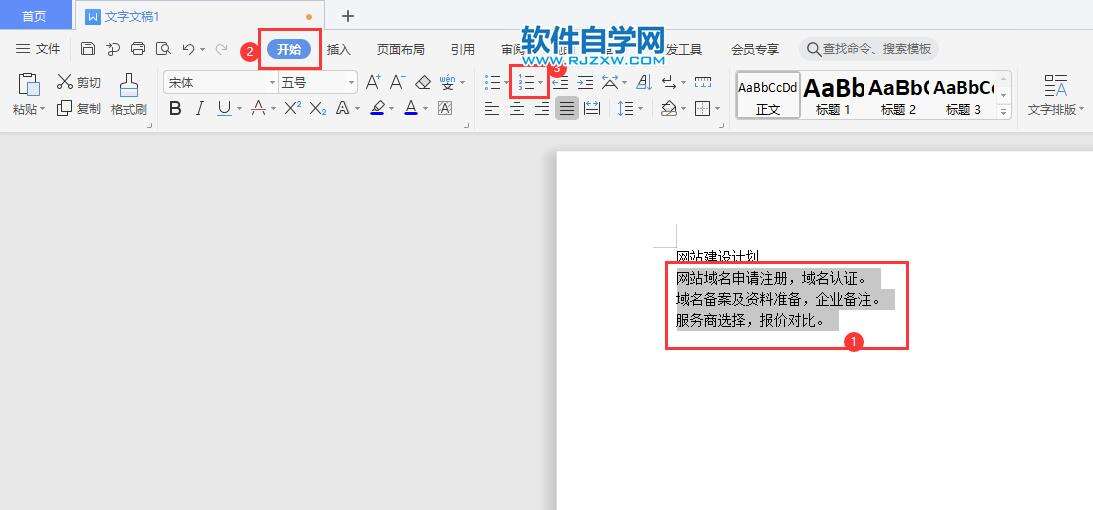Clear formatting with the eraser icon
Viewport: 1093px width, 510px height.
423,82
